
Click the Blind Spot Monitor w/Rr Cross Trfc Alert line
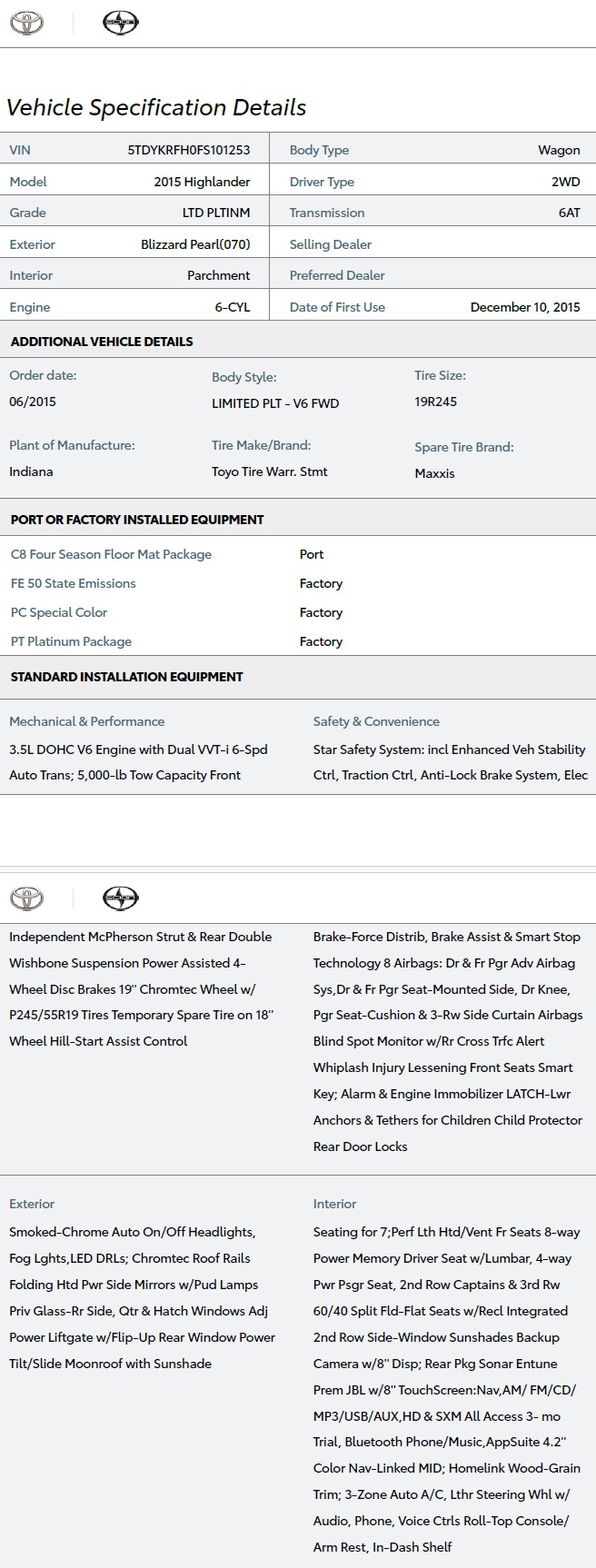429,1041
